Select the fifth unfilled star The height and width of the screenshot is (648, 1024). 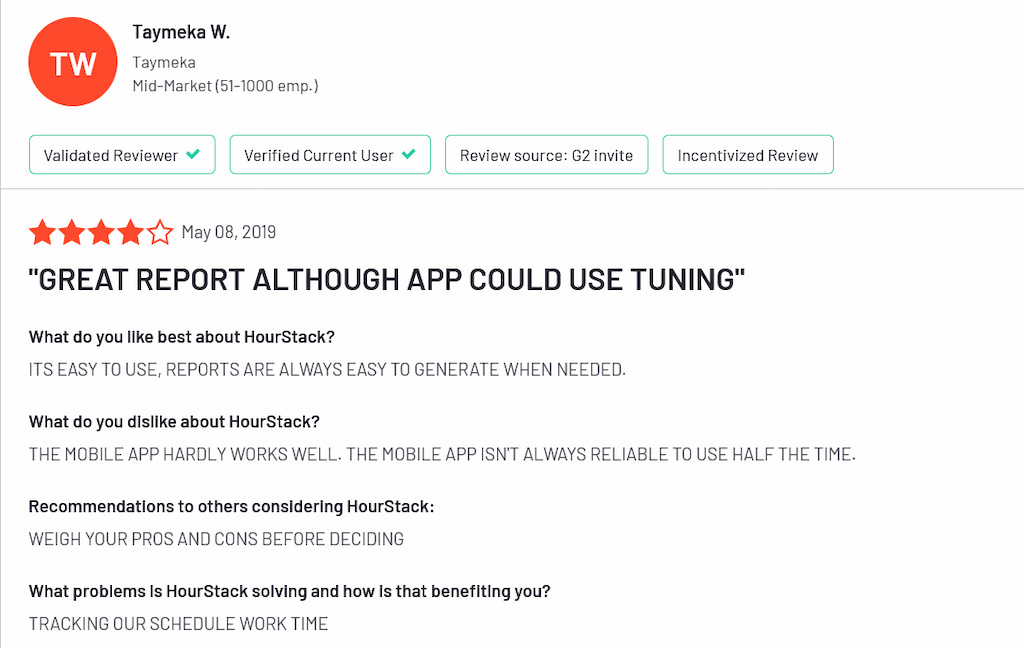pos(159,232)
